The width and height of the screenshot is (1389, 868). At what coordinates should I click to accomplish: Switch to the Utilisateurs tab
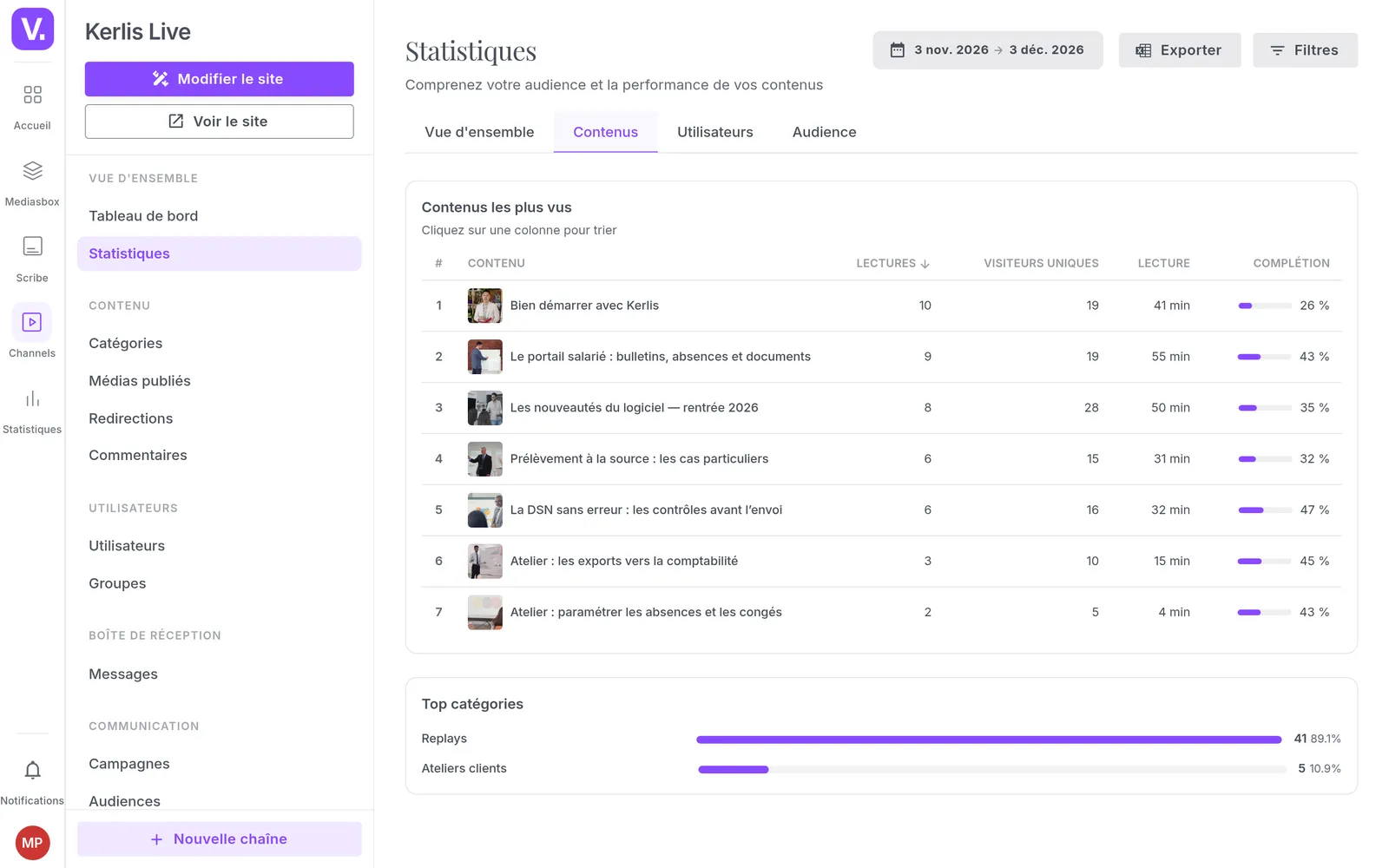714,132
